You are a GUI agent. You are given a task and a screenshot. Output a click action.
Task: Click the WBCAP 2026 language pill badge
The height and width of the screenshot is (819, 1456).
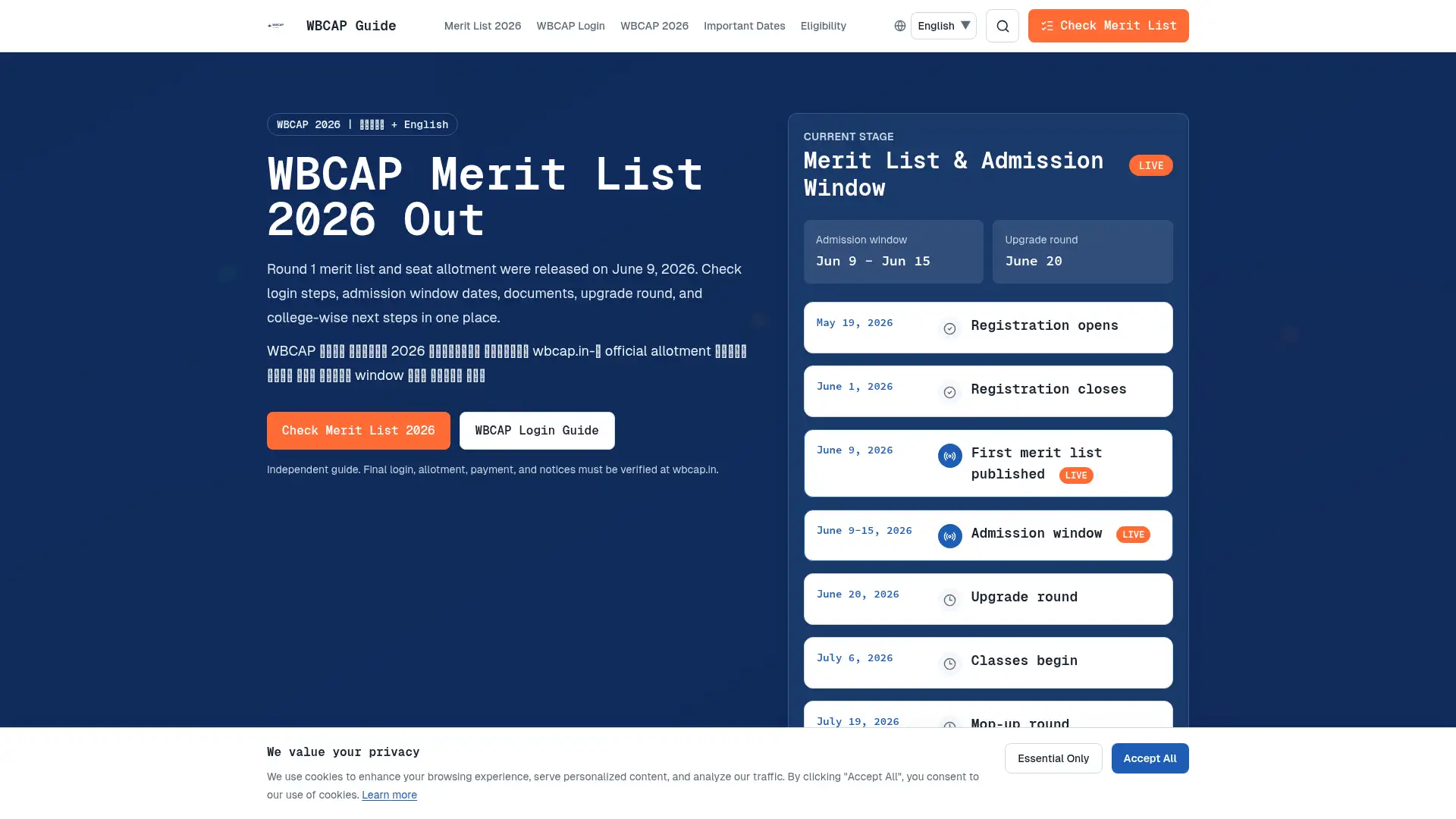click(x=362, y=124)
